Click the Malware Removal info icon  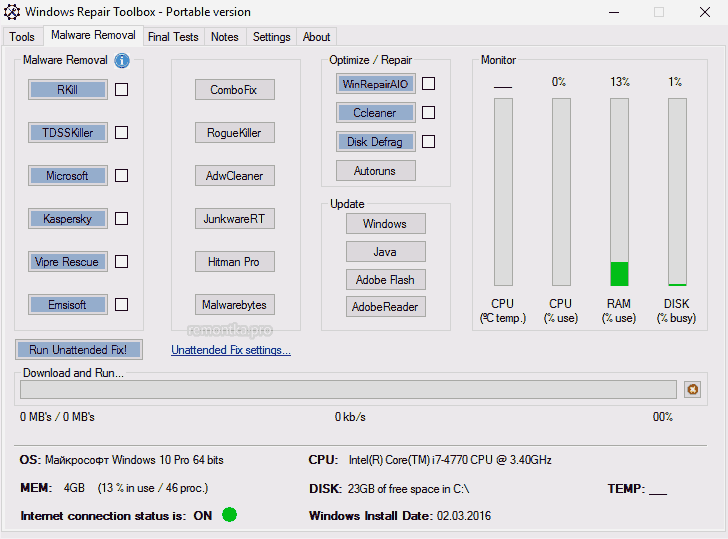122,60
